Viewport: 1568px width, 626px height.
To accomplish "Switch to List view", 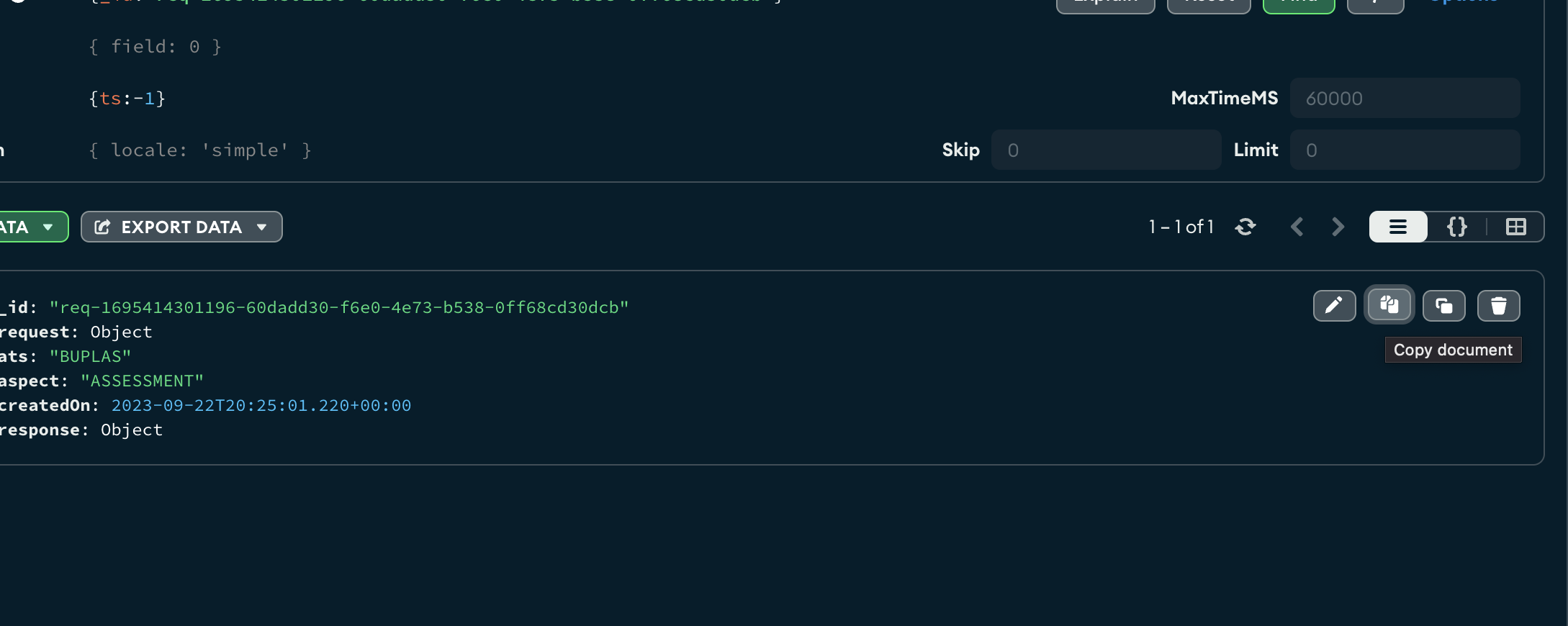I will pos(1398,227).
